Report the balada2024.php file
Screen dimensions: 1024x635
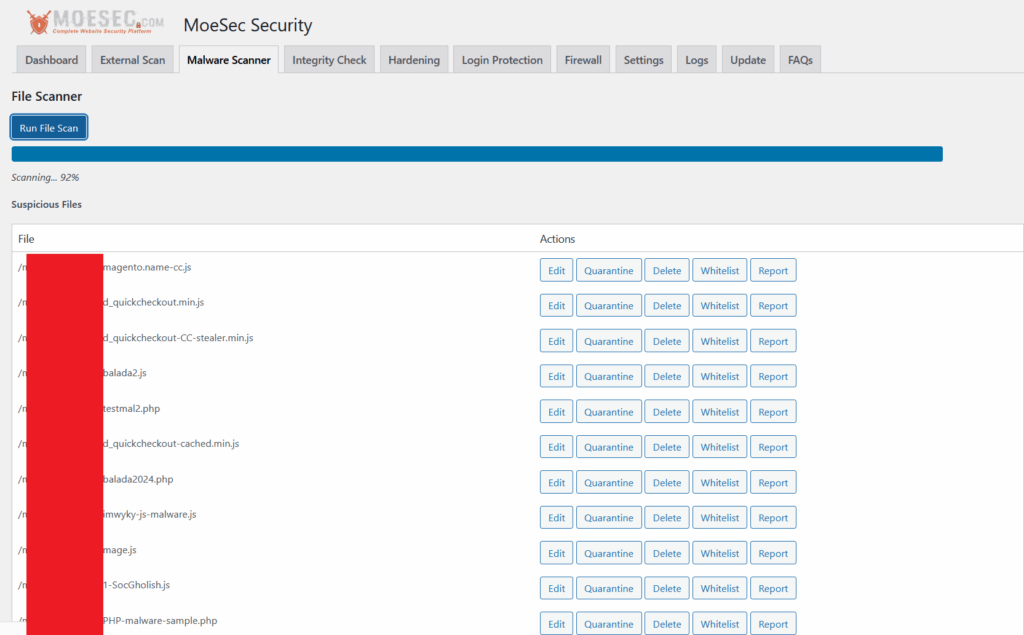coord(773,481)
